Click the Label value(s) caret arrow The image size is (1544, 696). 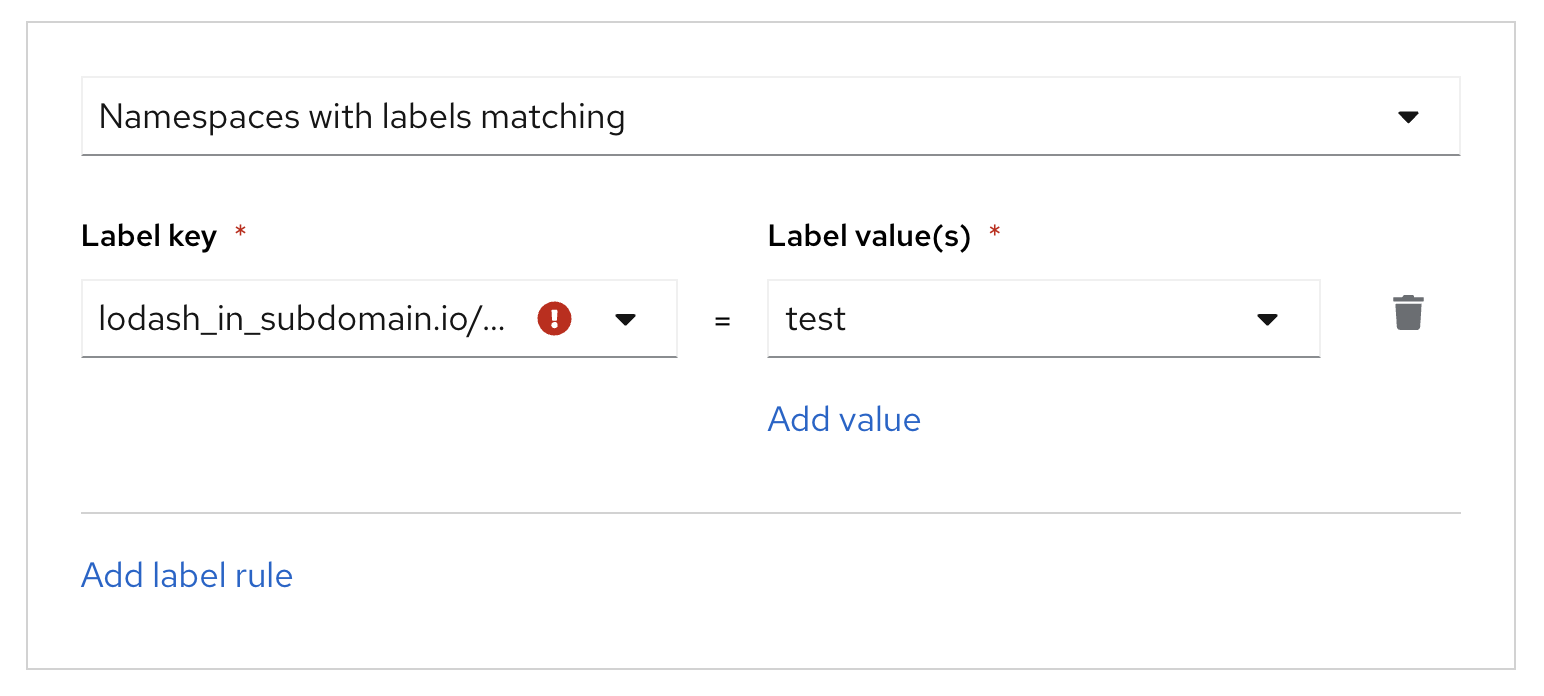[1267, 320]
